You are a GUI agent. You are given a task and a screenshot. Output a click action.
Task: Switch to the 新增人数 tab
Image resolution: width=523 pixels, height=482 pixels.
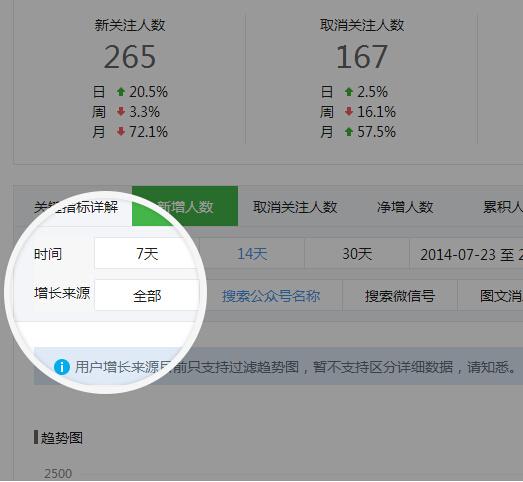pos(185,206)
